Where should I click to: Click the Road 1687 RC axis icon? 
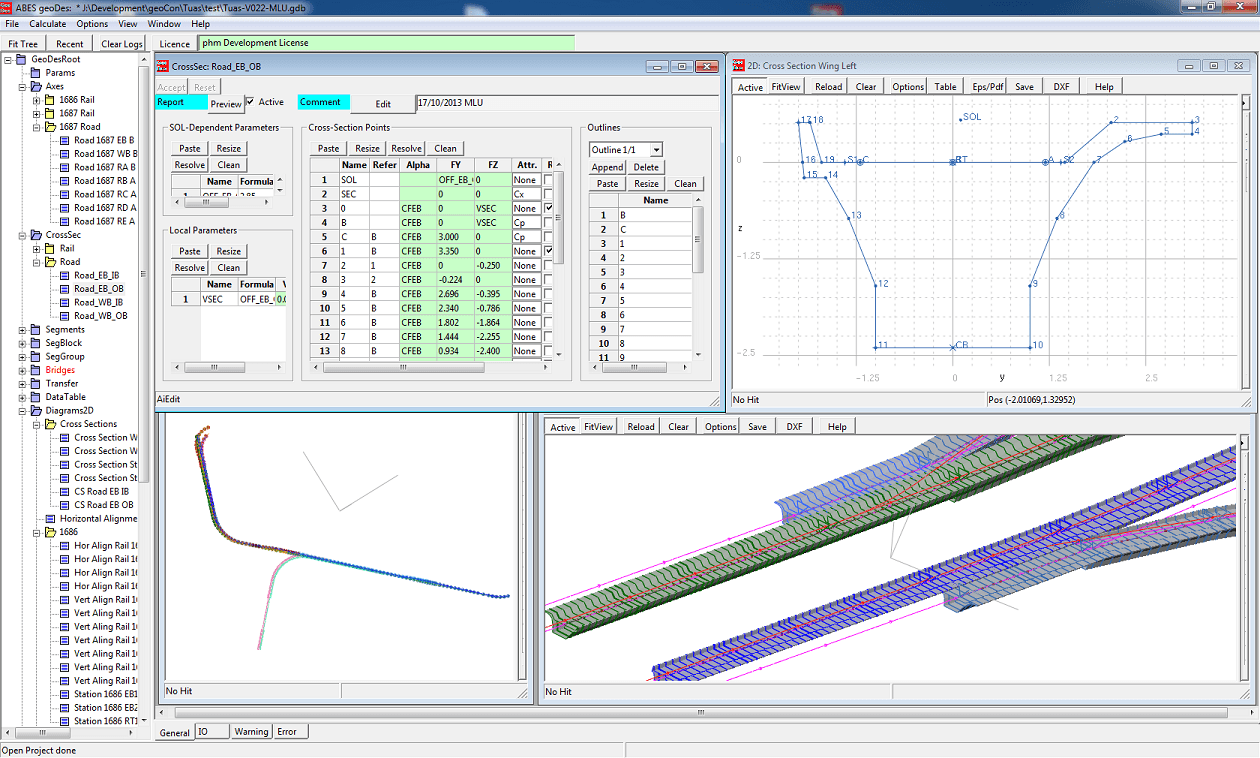pos(65,195)
